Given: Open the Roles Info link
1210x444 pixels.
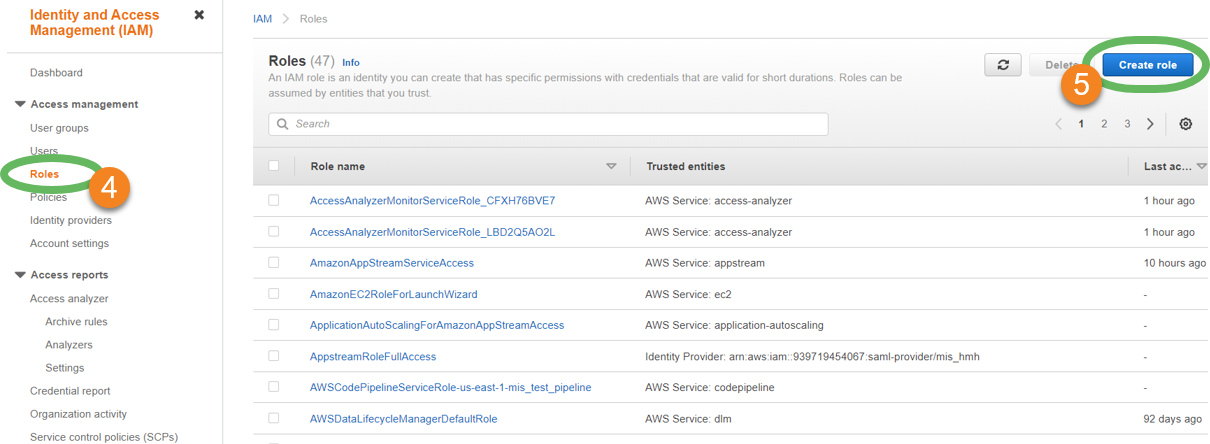Looking at the screenshot, I should (x=350, y=62).
